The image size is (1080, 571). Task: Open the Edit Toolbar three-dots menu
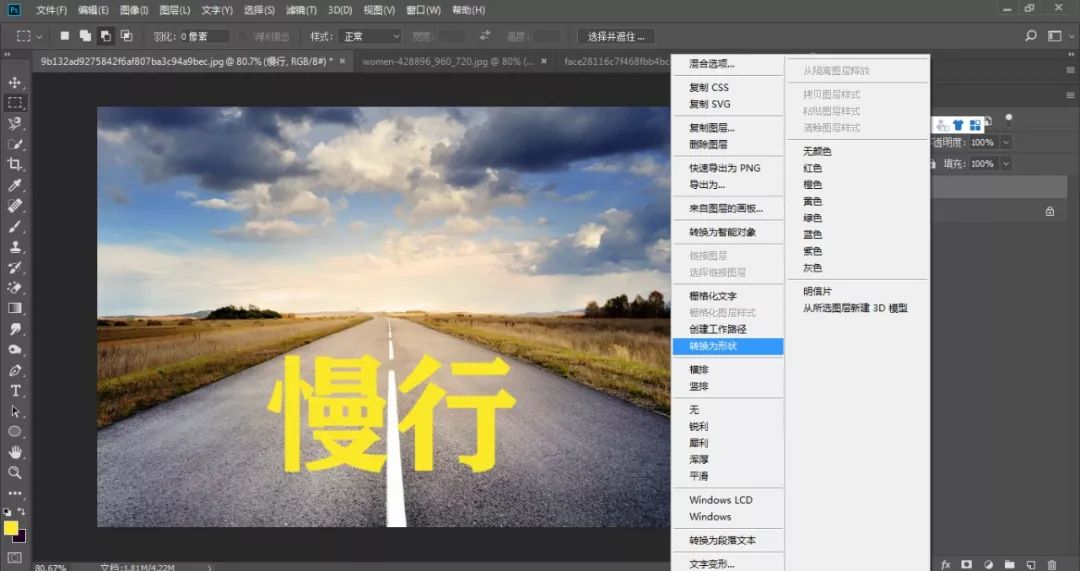(14, 493)
